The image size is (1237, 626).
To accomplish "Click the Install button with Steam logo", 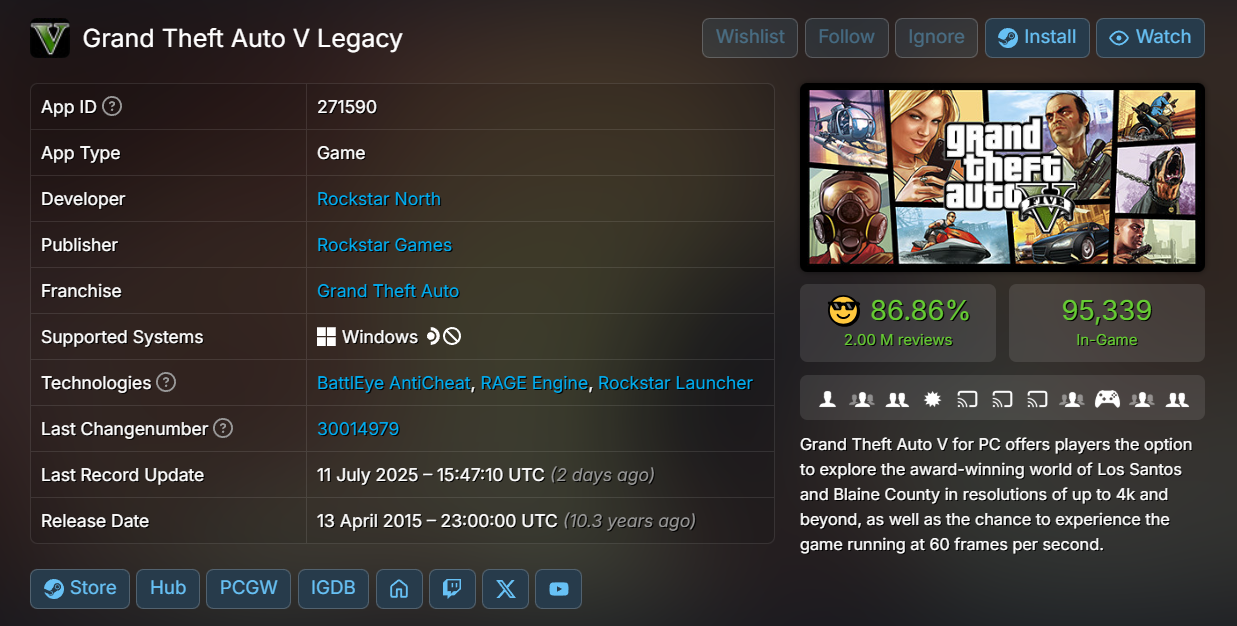I will point(1037,38).
